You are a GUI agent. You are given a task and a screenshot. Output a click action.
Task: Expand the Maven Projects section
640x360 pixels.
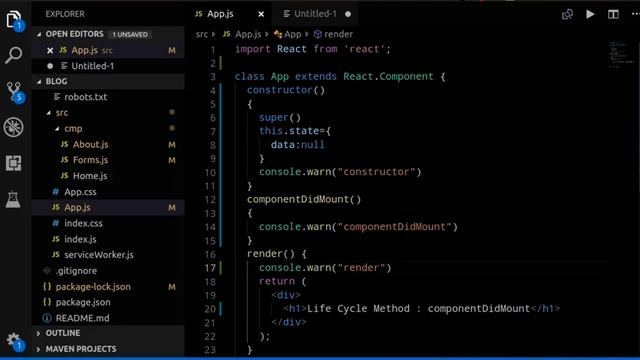point(81,349)
